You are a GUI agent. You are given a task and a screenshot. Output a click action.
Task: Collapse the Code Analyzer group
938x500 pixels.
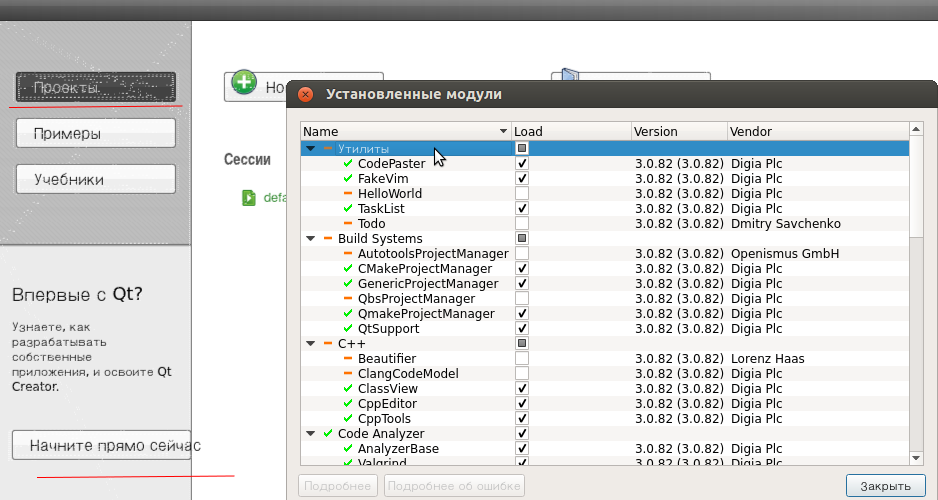[310, 434]
